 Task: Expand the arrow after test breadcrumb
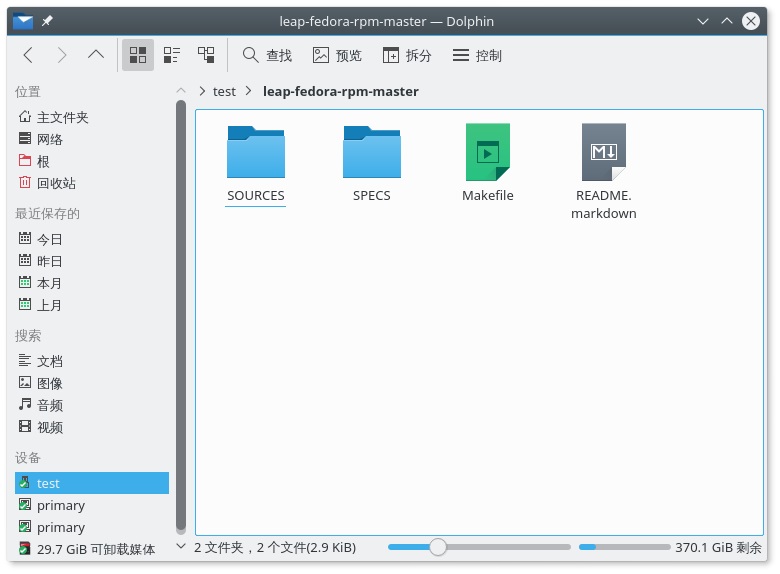pos(248,91)
